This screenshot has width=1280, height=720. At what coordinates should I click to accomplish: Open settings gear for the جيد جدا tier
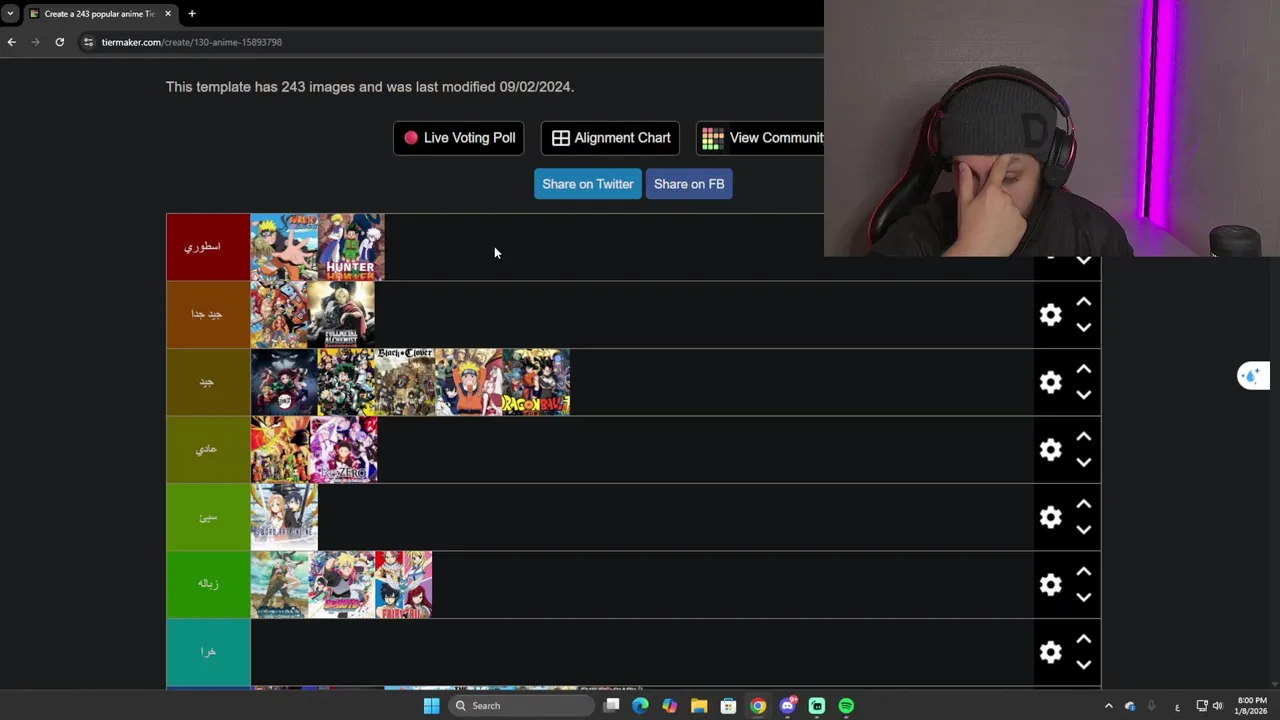coord(1050,315)
